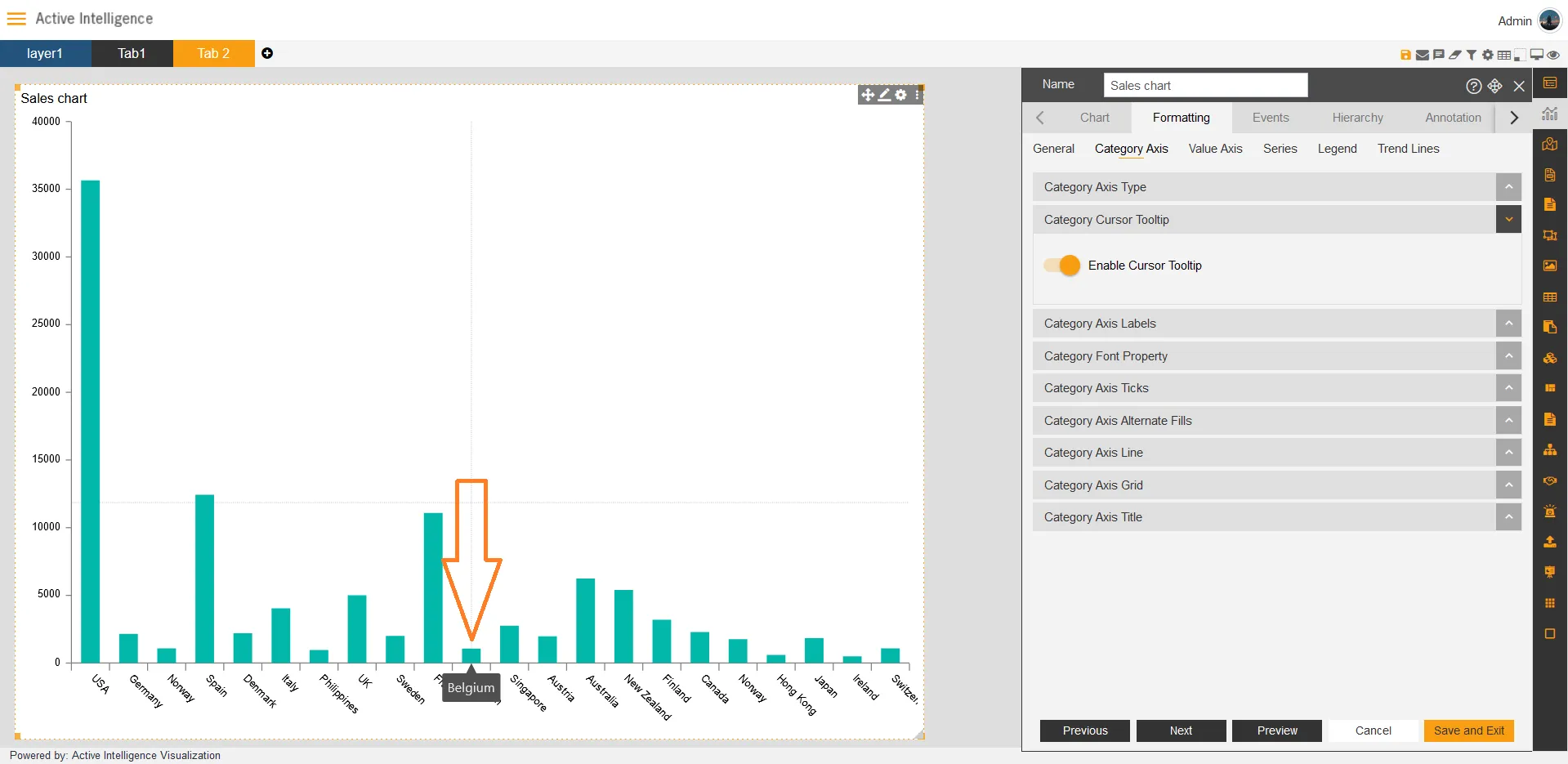
Task: Click the save icon in top toolbar
Action: (x=1405, y=55)
